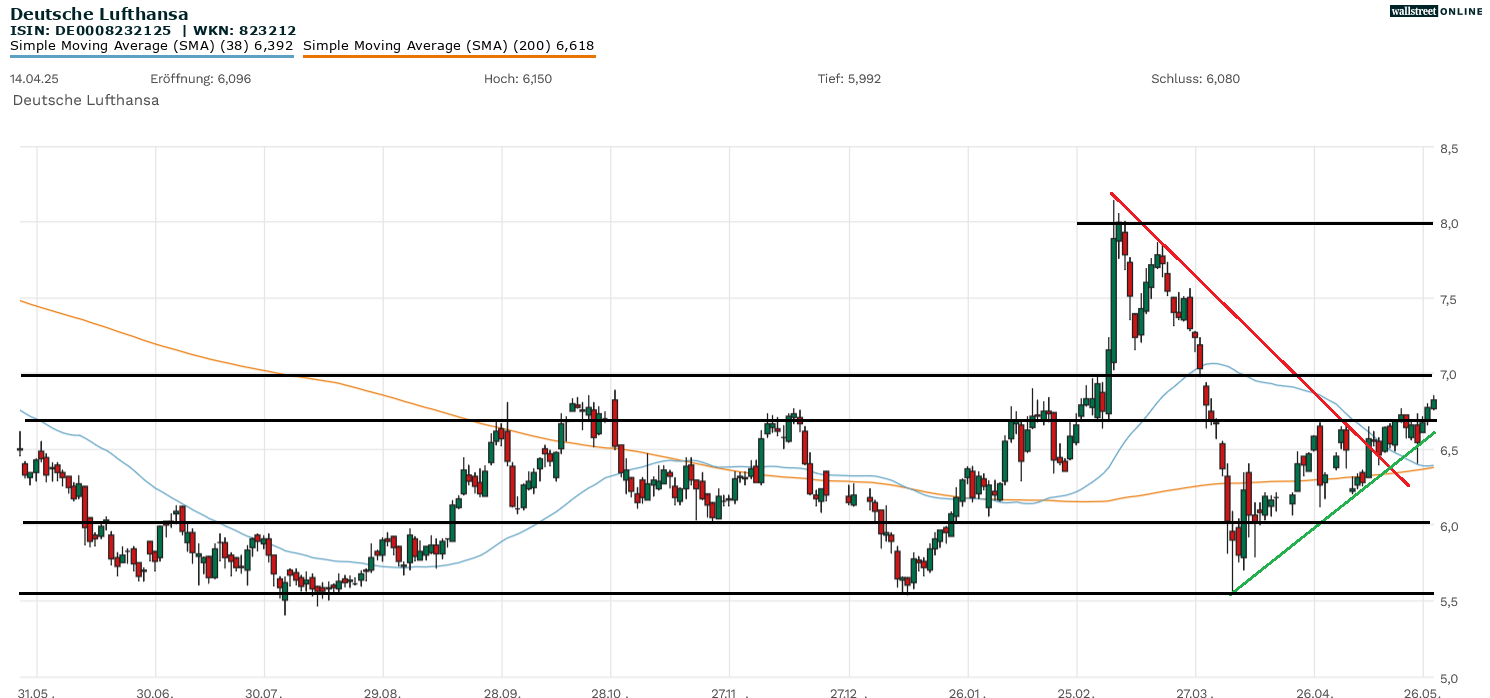Image resolution: width=1490 pixels, height=698 pixels.
Task: Click the 'Tief: 5,992' value
Action: (x=849, y=79)
